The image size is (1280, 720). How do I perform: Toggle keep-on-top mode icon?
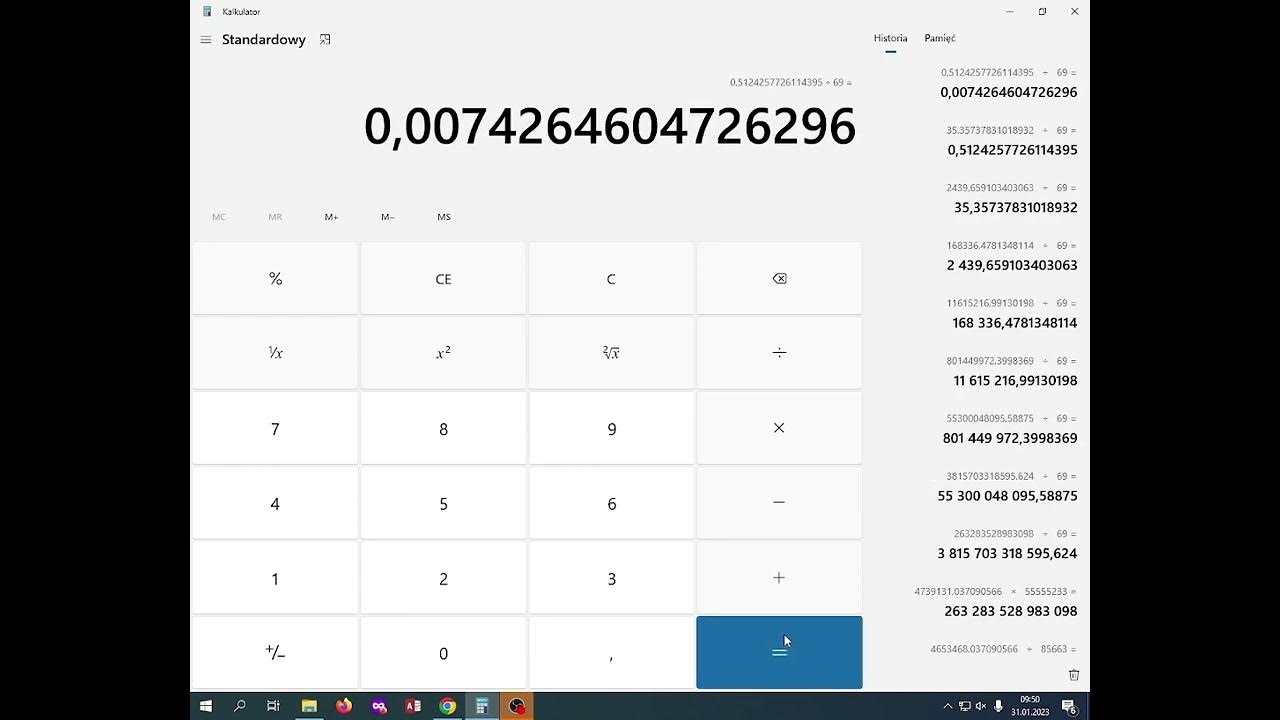pos(325,40)
